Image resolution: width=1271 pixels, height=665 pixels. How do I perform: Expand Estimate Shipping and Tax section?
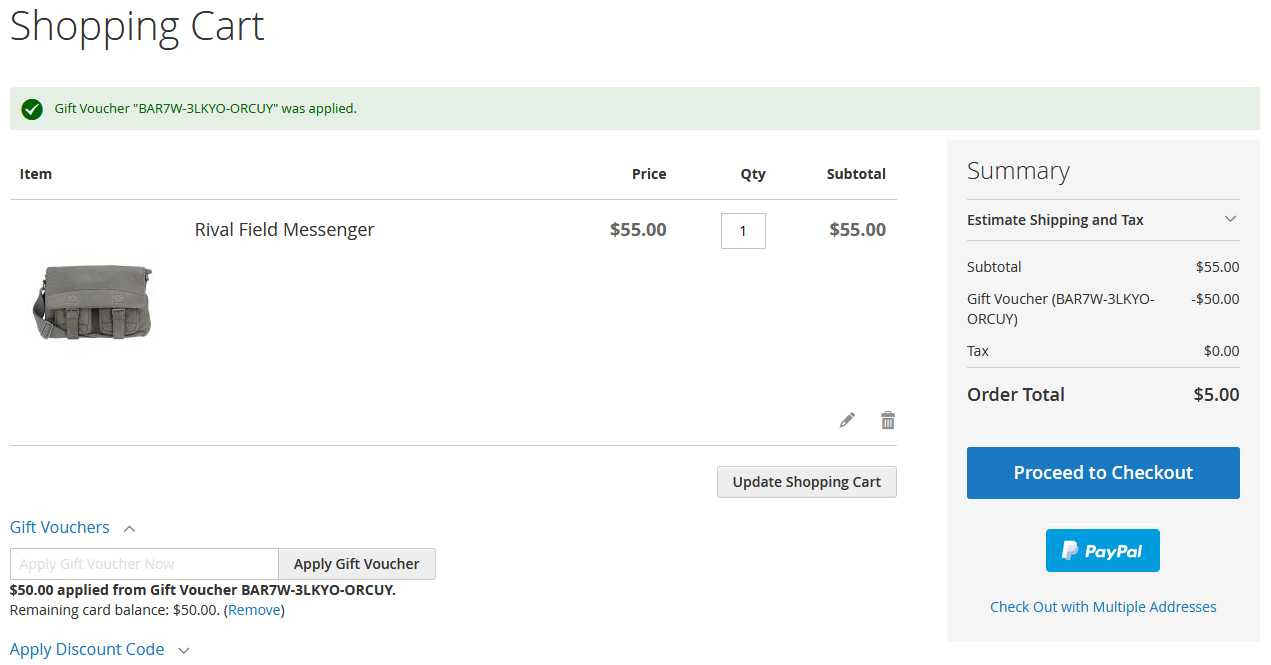tap(1055, 220)
